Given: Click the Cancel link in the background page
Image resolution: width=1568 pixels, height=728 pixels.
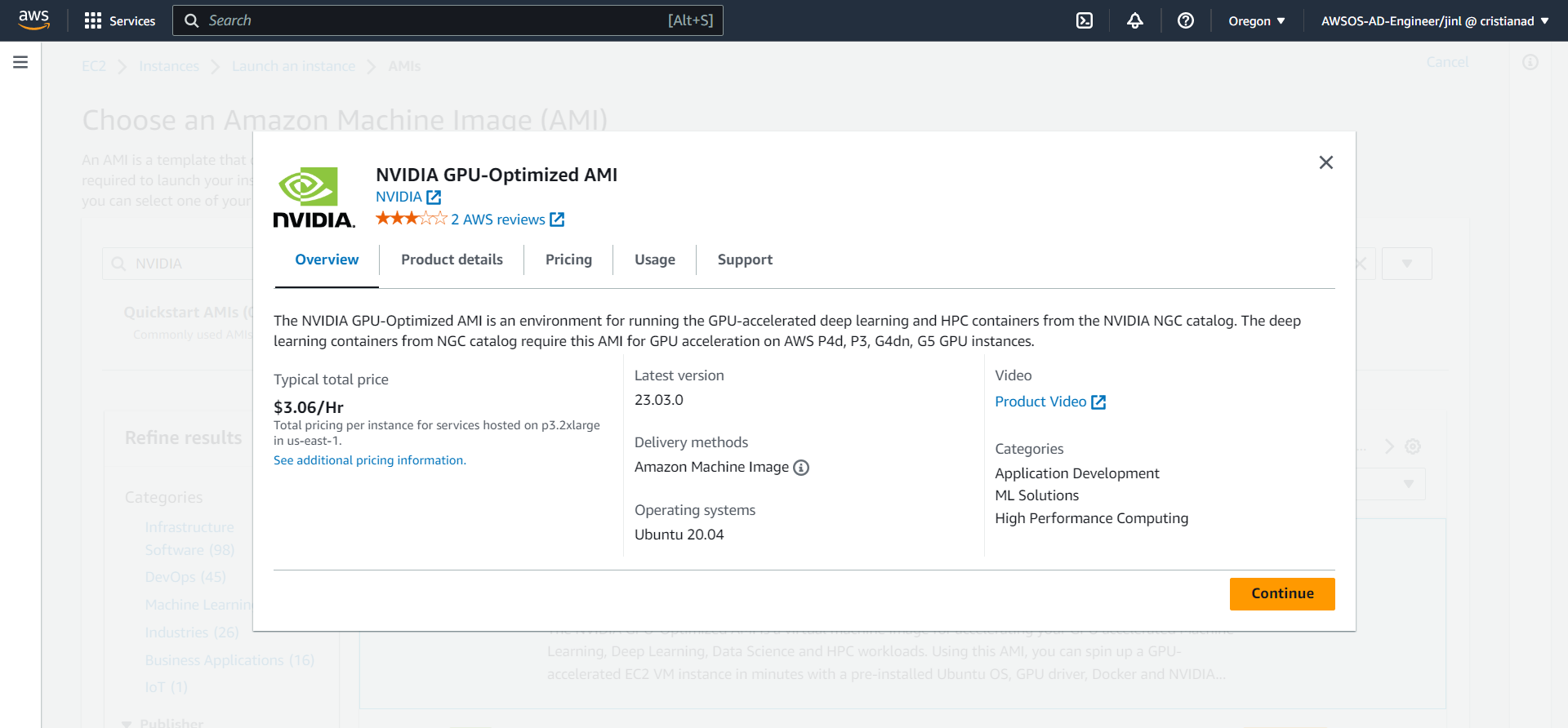Looking at the screenshot, I should tap(1447, 62).
